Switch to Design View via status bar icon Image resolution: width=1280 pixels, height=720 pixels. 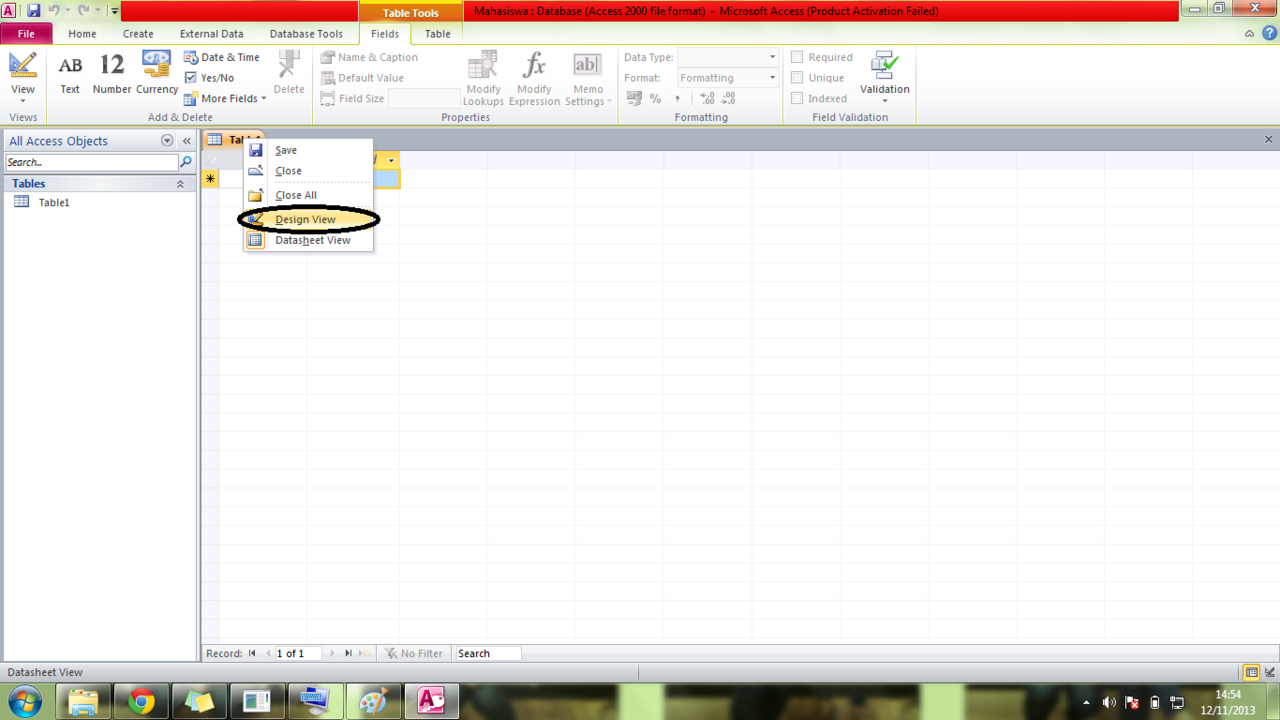1270,672
